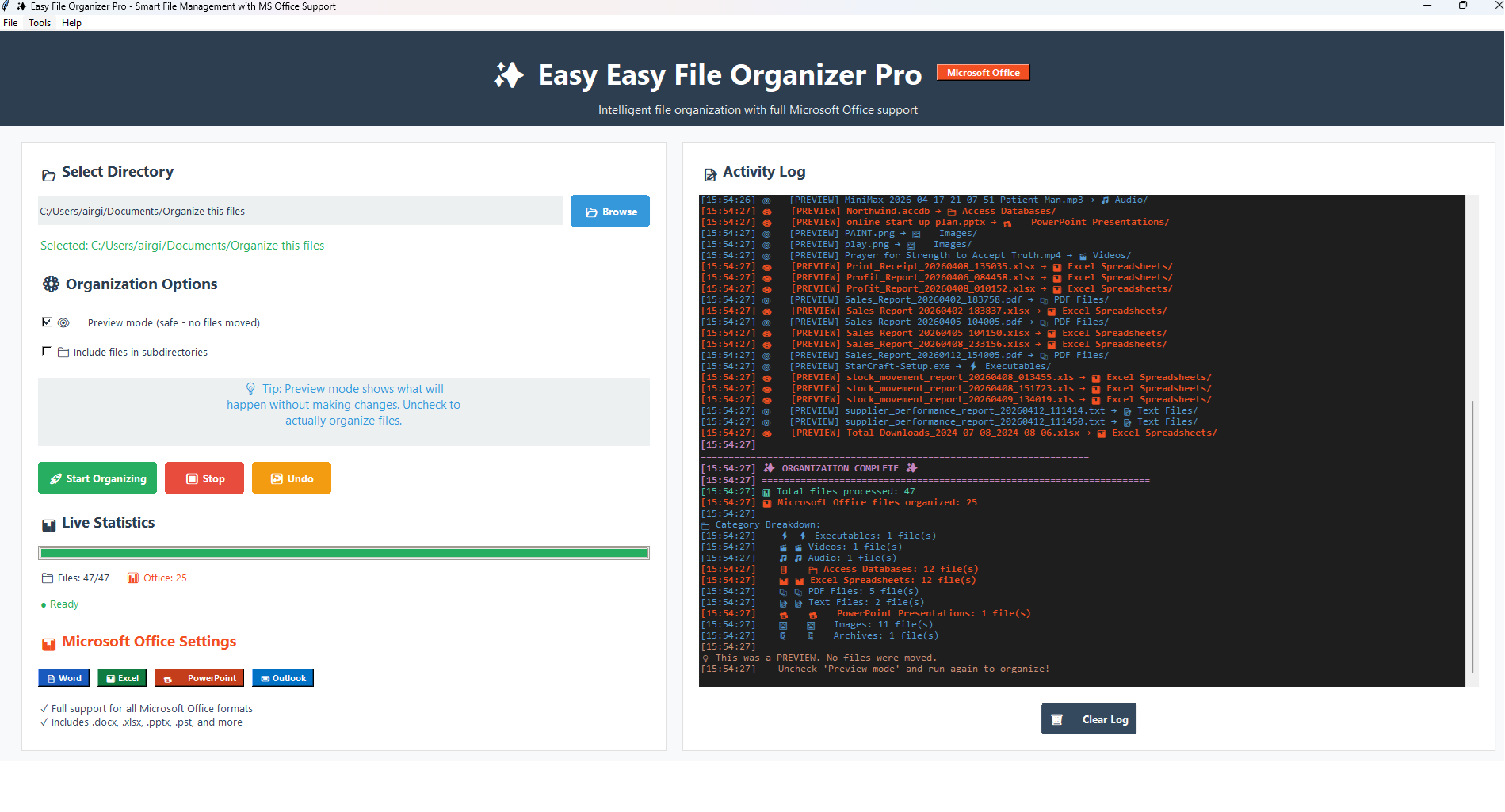Click 'Includes .docx, .xlsx, .pptx, .pst, and more' text

(147, 722)
